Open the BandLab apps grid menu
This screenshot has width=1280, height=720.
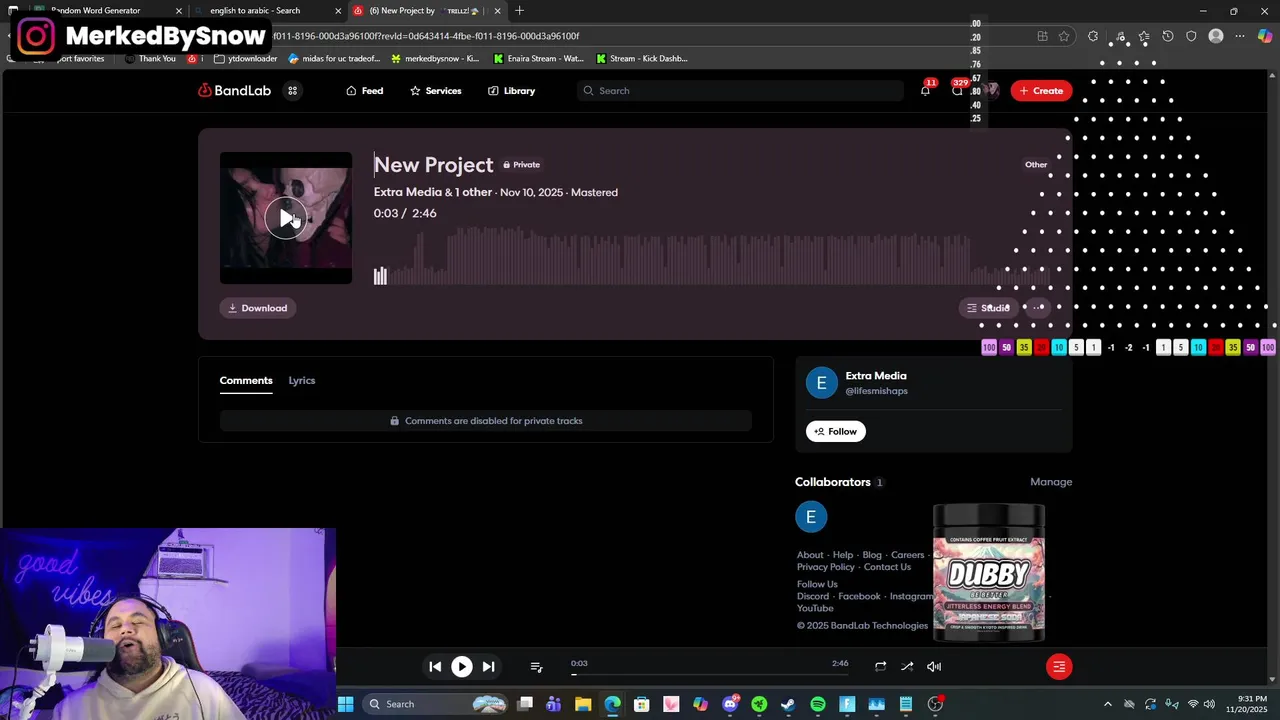coord(293,90)
